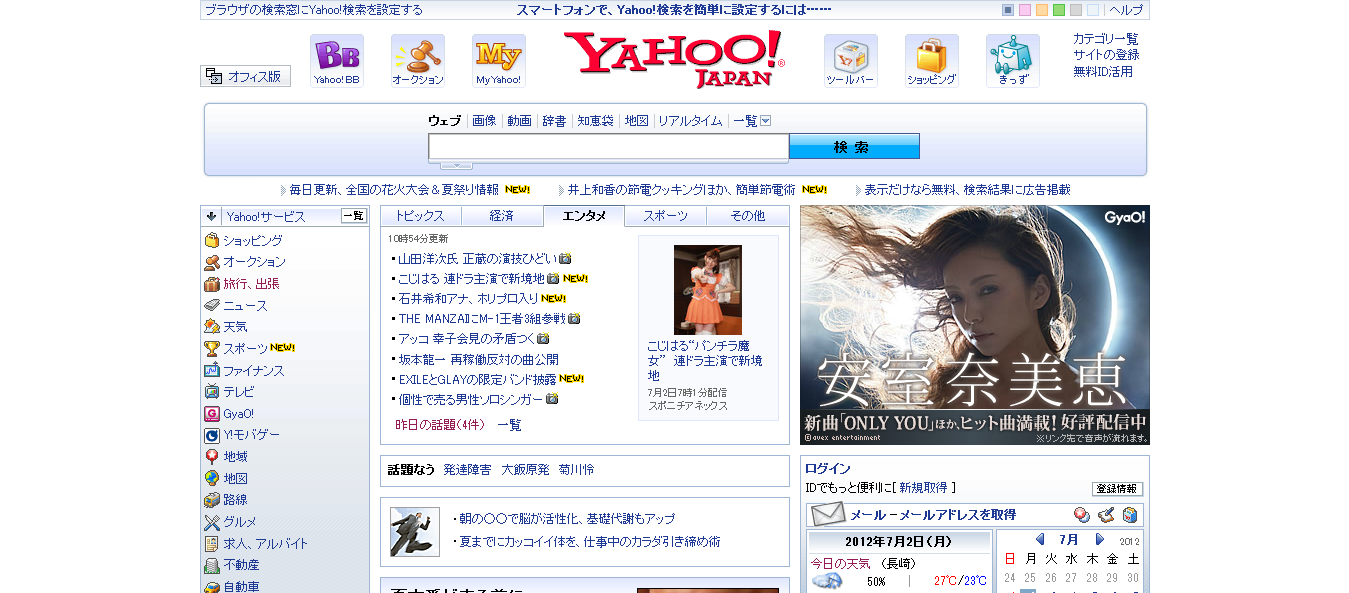
Task: Click the GyaO! icon in the sidebar
Action: point(212,413)
